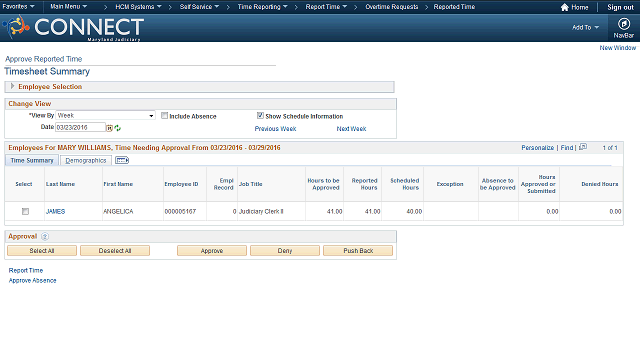Click the Approve button
This screenshot has width=640, height=360.
click(x=212, y=251)
